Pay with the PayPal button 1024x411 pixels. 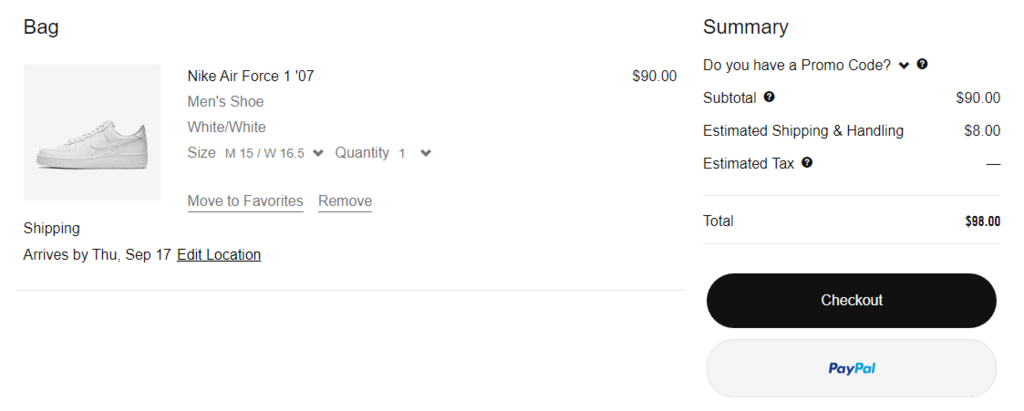[851, 368]
